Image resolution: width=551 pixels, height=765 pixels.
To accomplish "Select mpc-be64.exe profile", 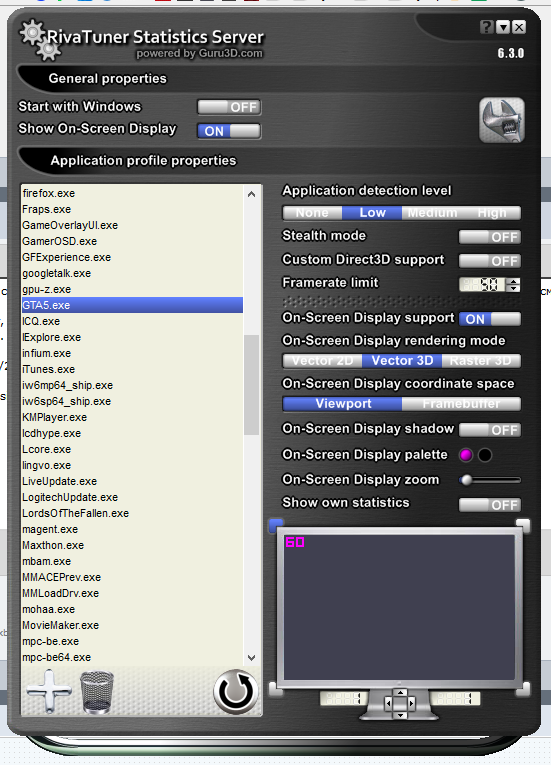I will (132, 658).
